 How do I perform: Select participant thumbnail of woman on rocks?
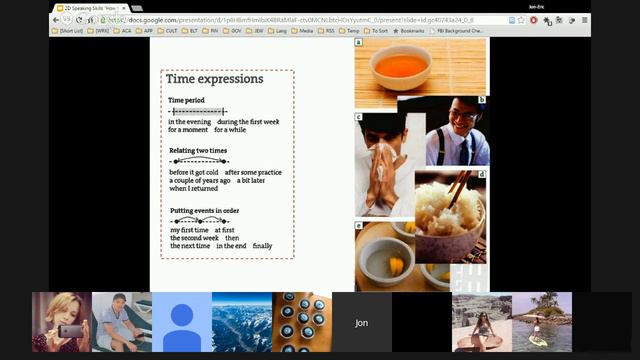[x=482, y=322]
